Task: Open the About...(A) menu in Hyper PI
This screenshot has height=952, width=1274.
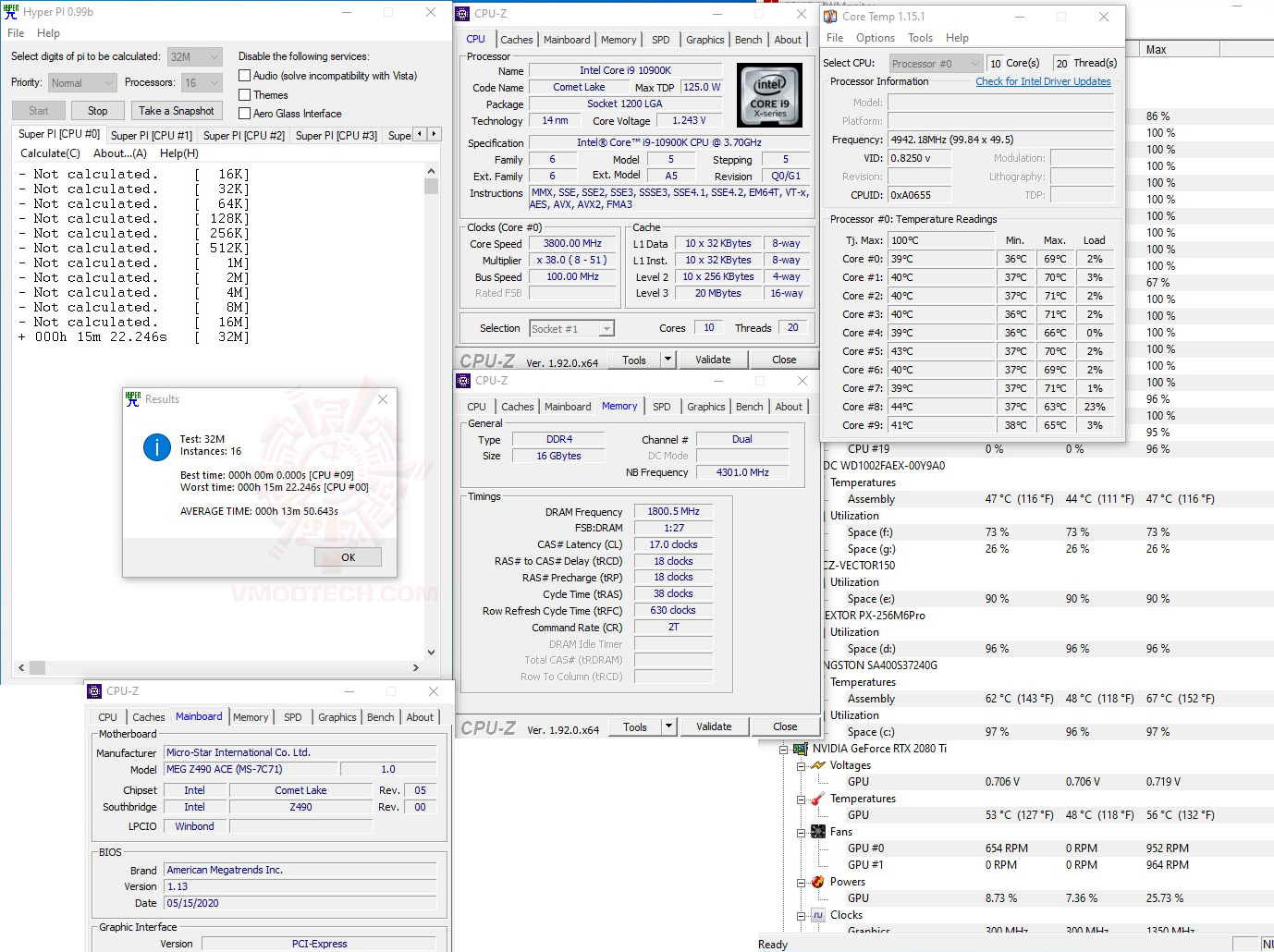Action: click(120, 153)
